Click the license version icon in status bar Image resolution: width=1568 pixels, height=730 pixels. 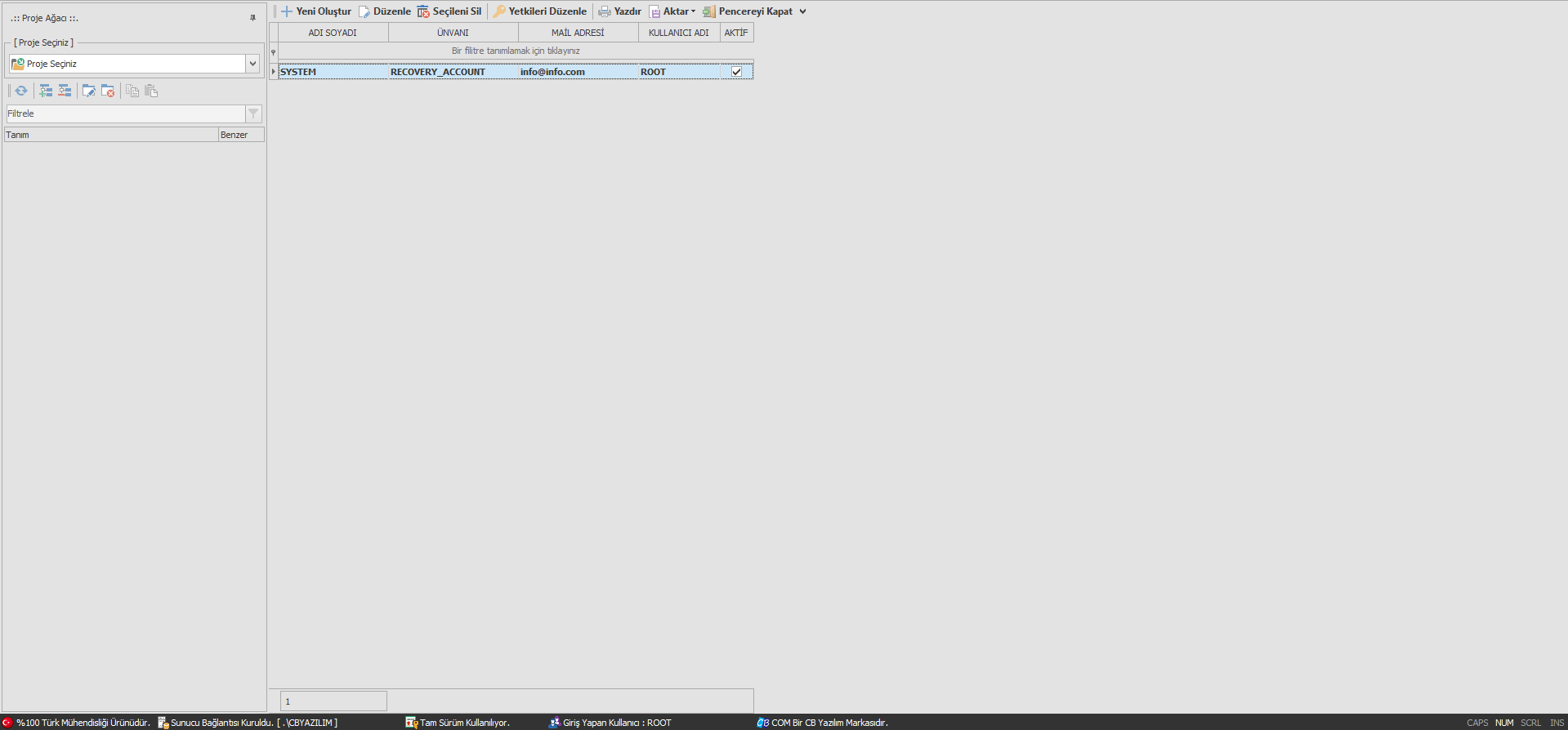tap(412, 723)
